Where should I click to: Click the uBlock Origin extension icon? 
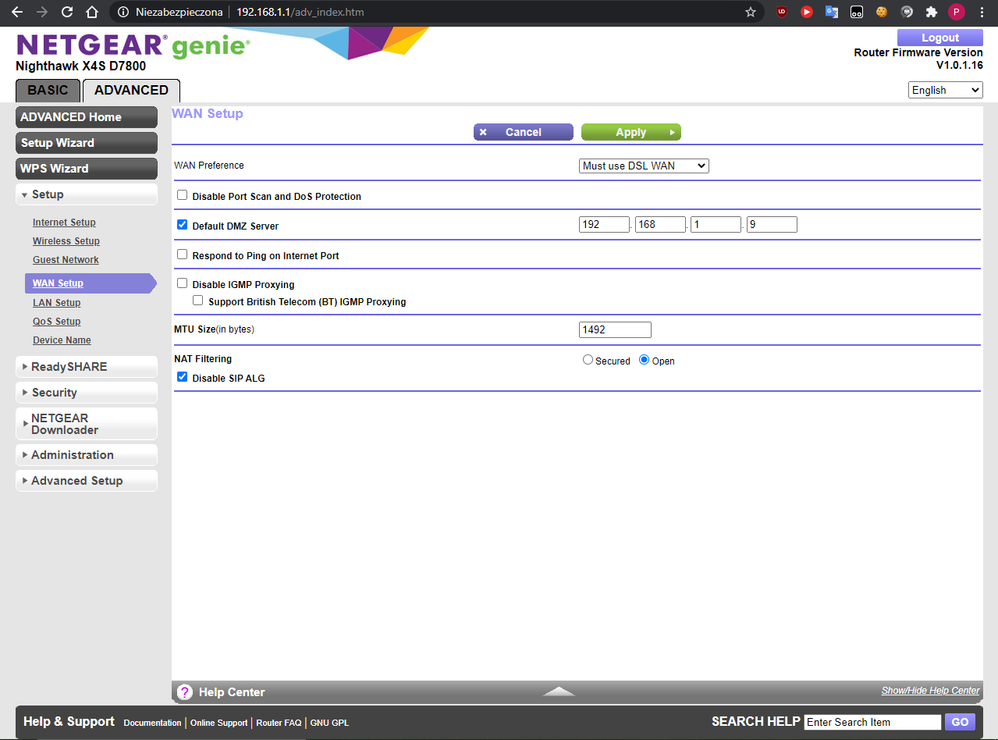click(x=781, y=12)
